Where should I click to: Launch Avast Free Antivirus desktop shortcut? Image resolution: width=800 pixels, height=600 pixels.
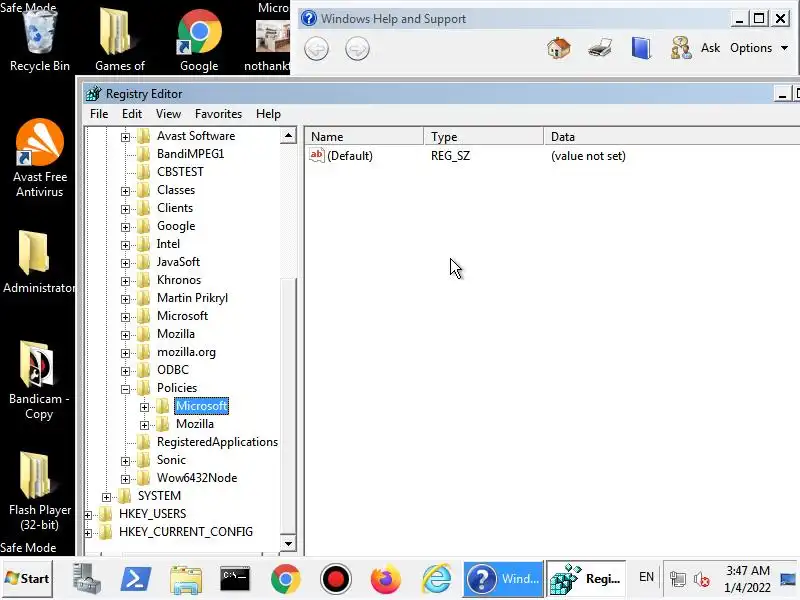click(x=39, y=158)
